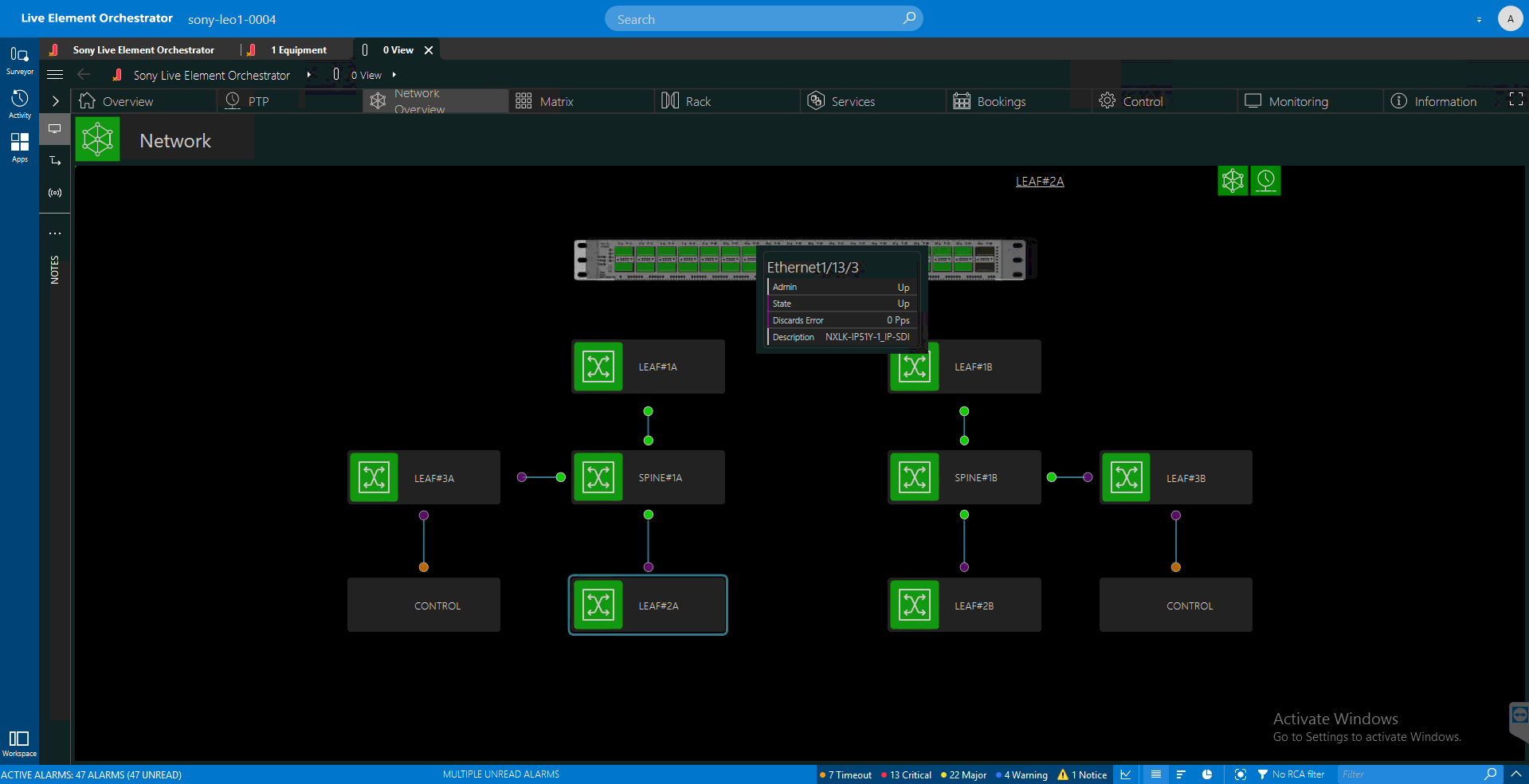Switch alarm console to pie chart view
1529x784 pixels.
click(x=1207, y=774)
